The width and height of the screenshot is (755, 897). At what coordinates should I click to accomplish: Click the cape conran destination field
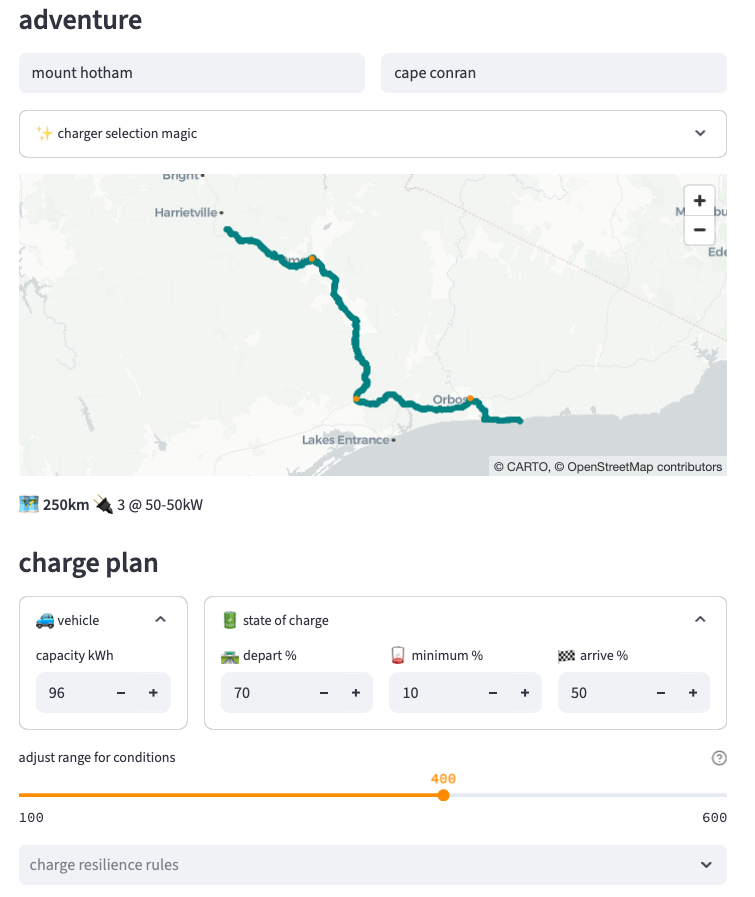pyautogui.click(x=553, y=73)
